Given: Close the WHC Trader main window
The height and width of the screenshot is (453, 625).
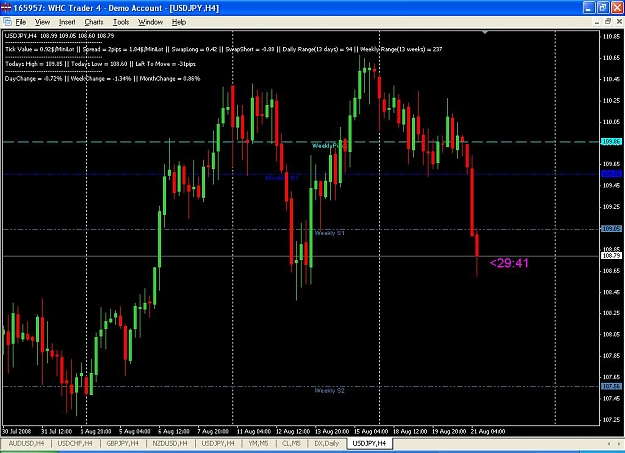Looking at the screenshot, I should pos(617,8).
